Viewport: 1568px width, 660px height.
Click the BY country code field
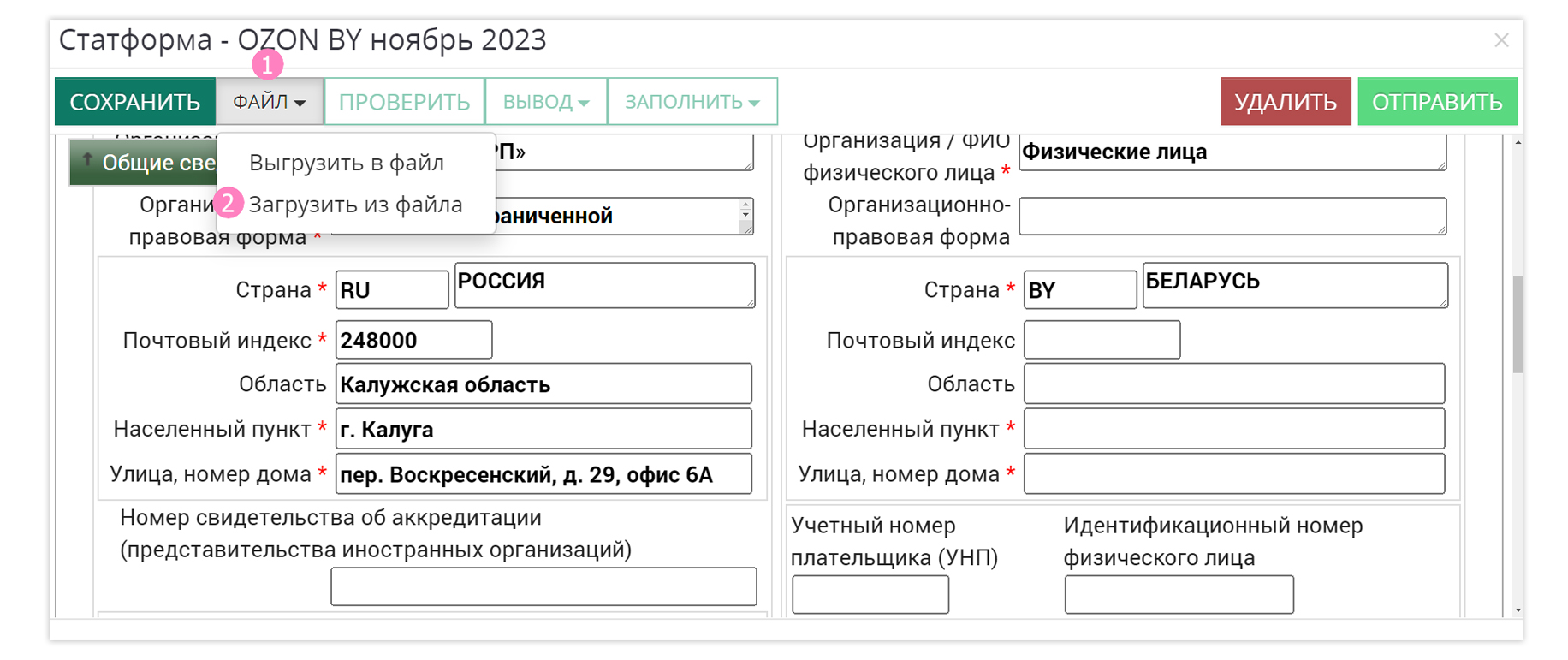click(1079, 290)
